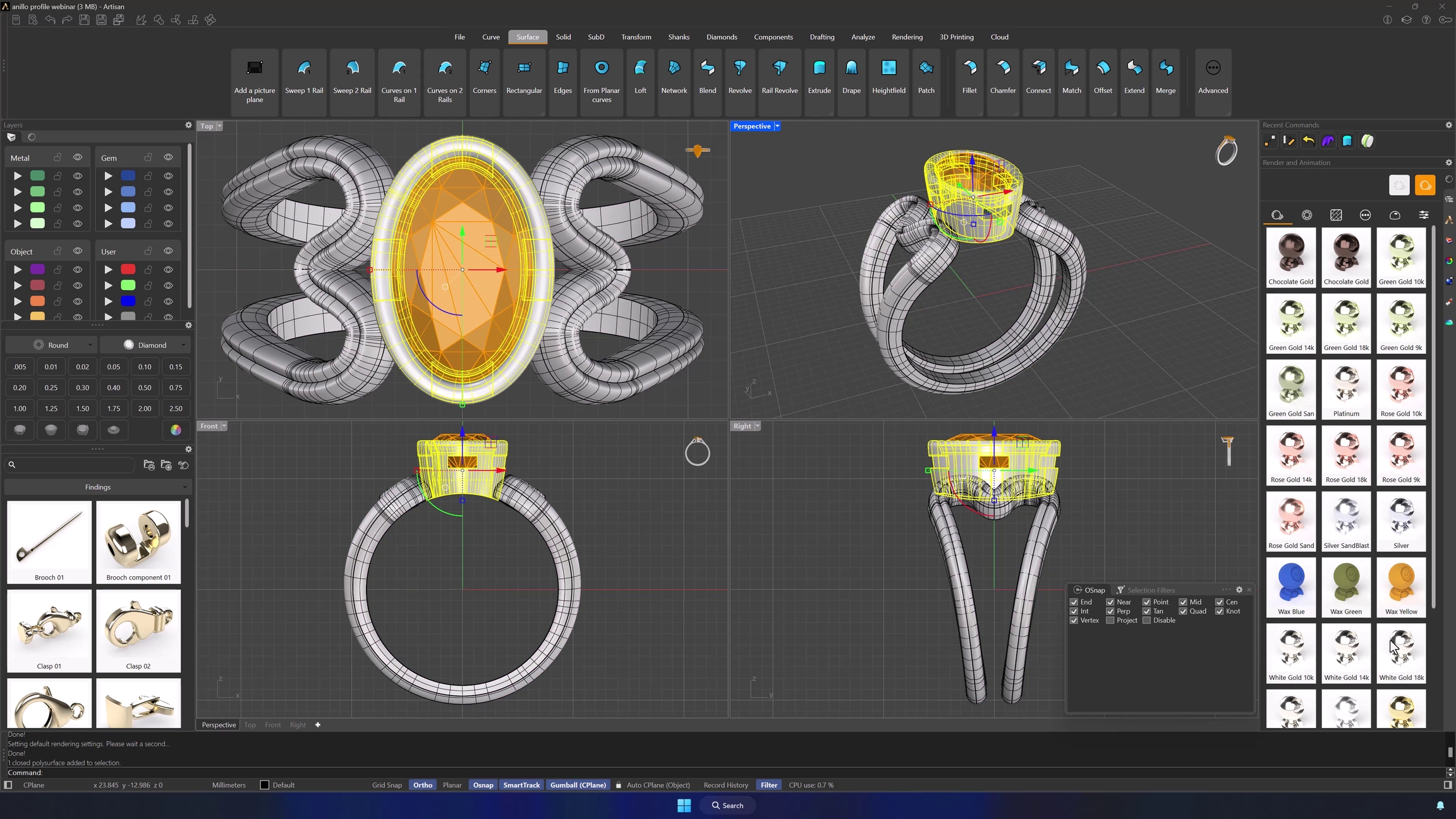The image size is (1456, 819).
Task: Uncheck the Near osnap checkbox
Action: 1110,602
